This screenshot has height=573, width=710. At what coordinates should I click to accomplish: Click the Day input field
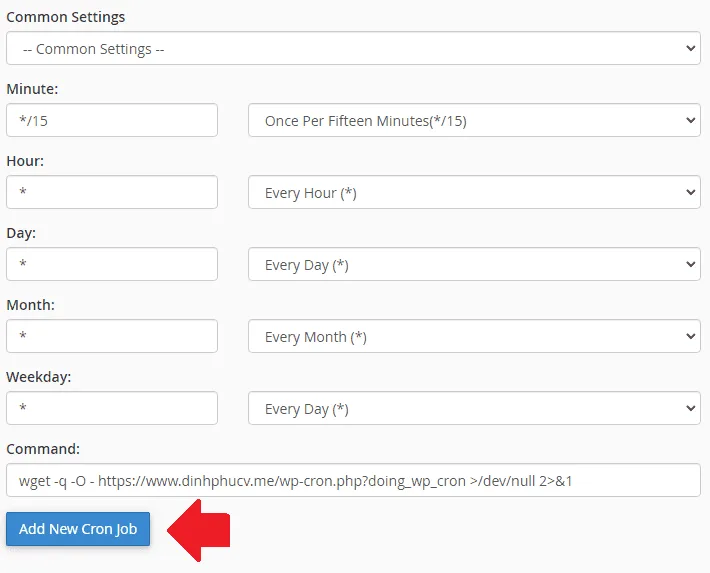112,265
